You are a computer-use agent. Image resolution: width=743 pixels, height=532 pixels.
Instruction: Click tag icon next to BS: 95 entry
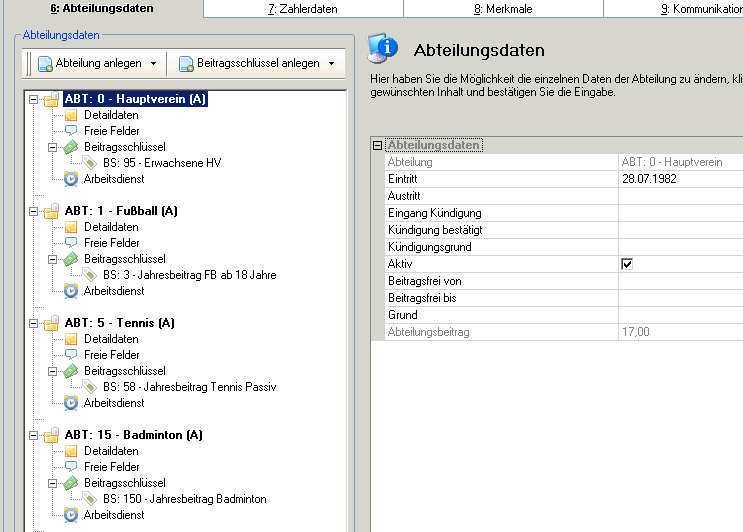tap(90, 163)
